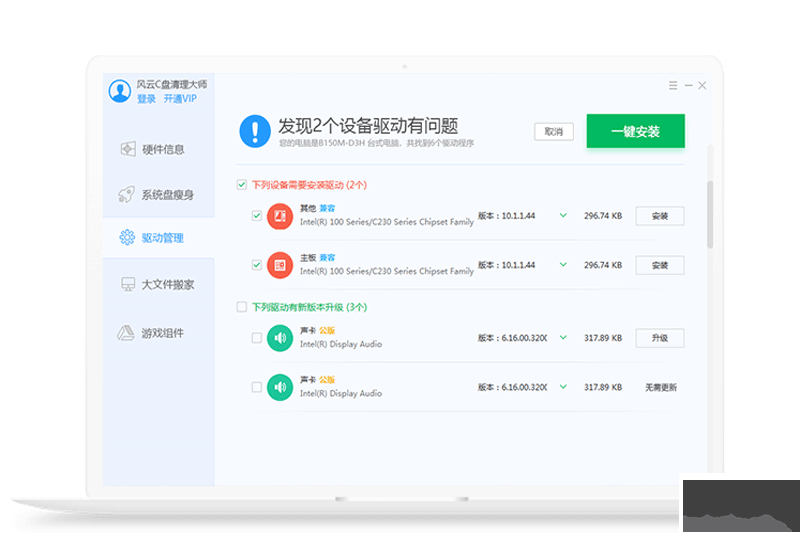Click the first green 声卡 speaker icon

280,338
